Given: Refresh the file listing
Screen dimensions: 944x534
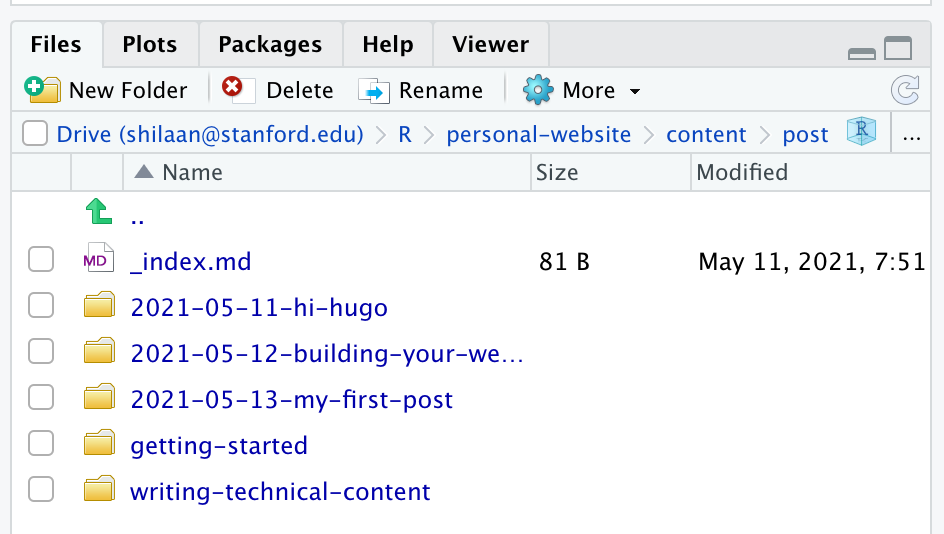Looking at the screenshot, I should [905, 91].
